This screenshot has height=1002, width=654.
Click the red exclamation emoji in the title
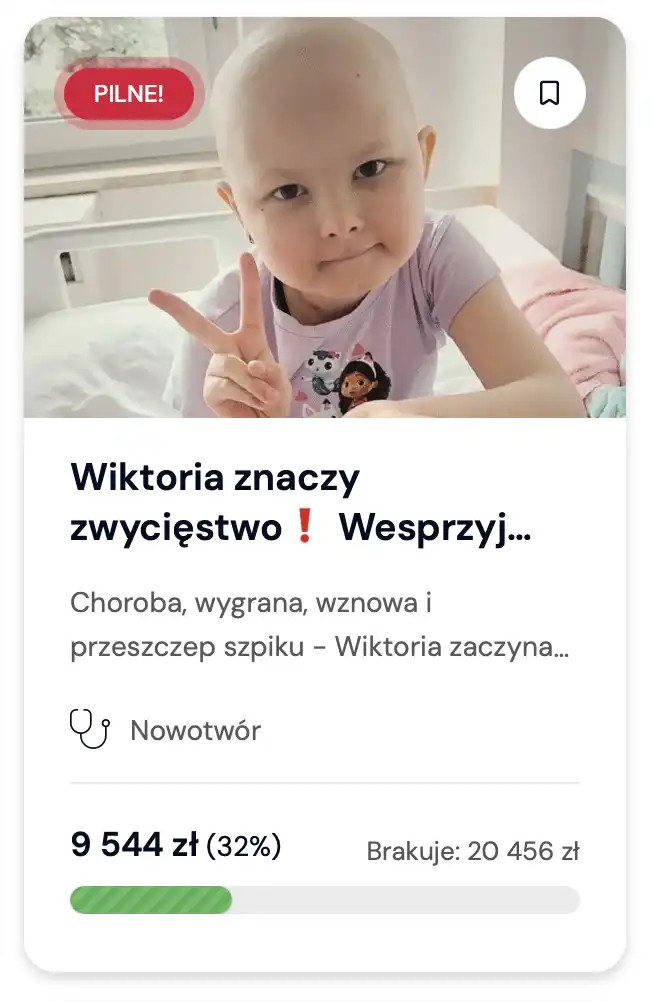pos(305,527)
